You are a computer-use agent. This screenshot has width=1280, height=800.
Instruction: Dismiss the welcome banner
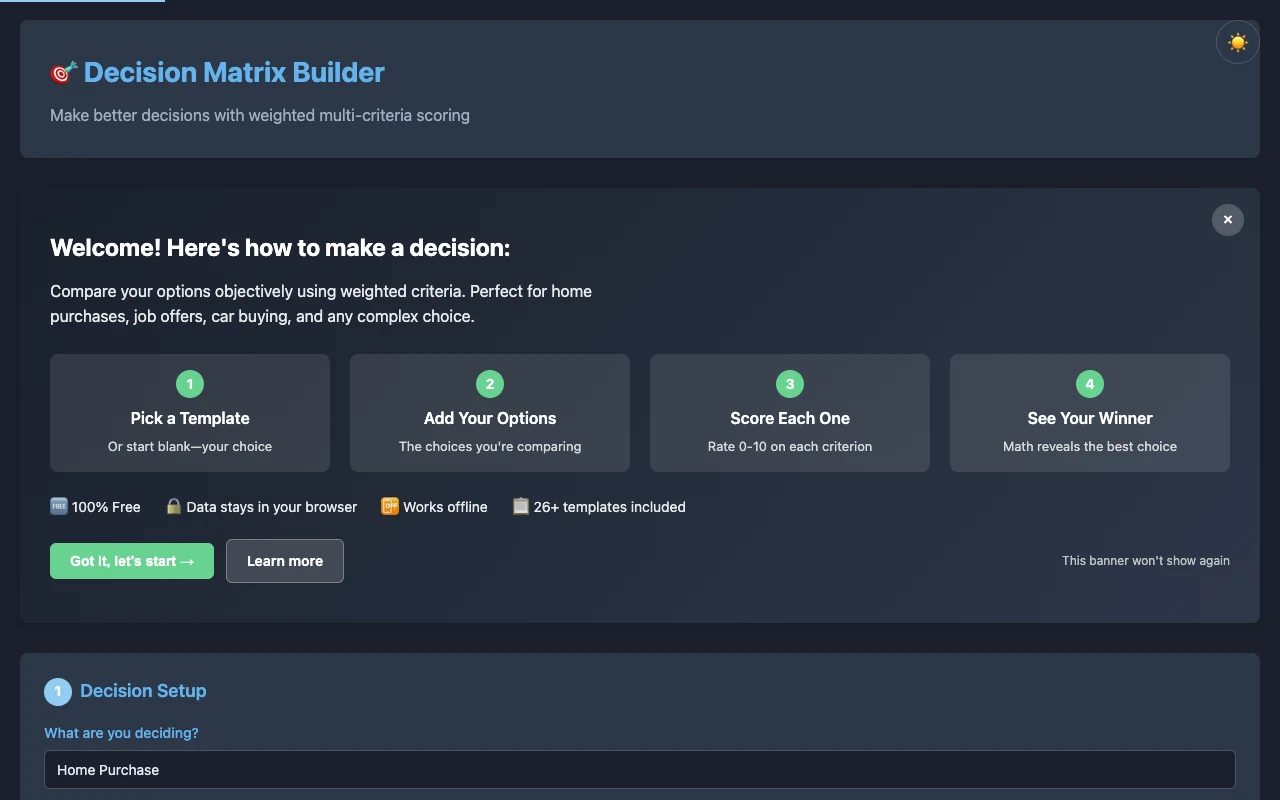click(x=1228, y=219)
